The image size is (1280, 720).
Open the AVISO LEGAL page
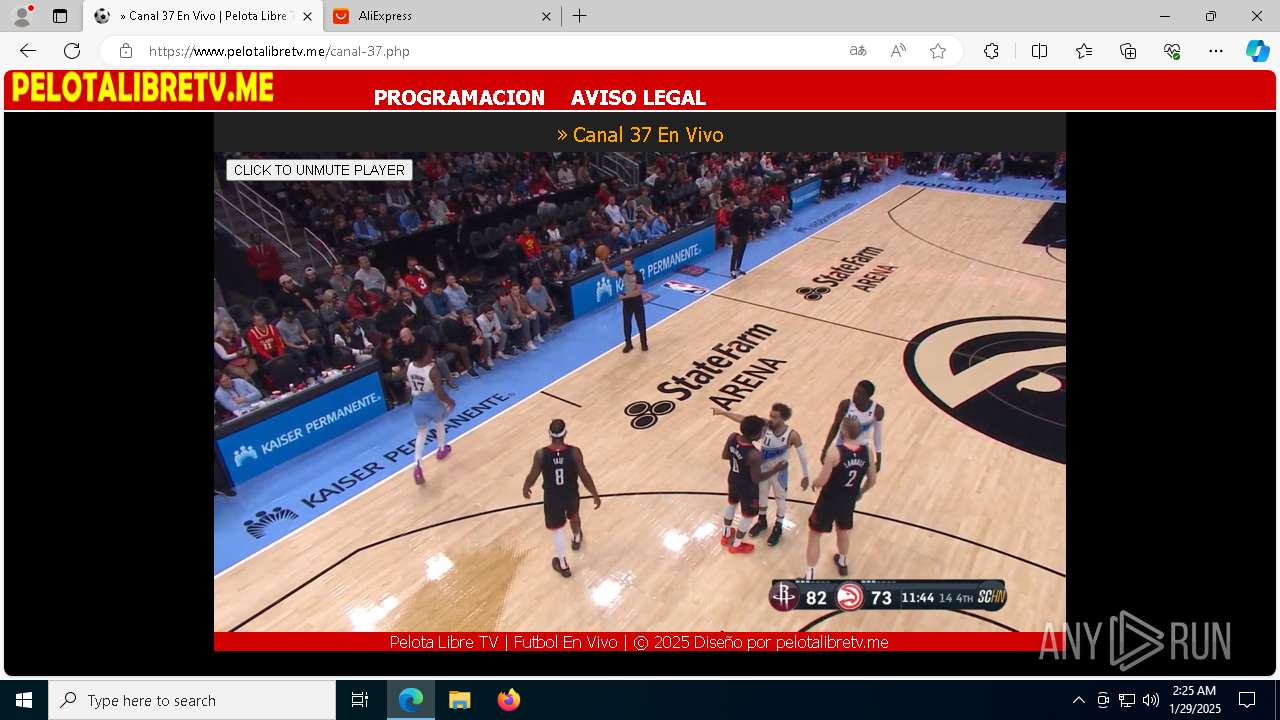638,98
